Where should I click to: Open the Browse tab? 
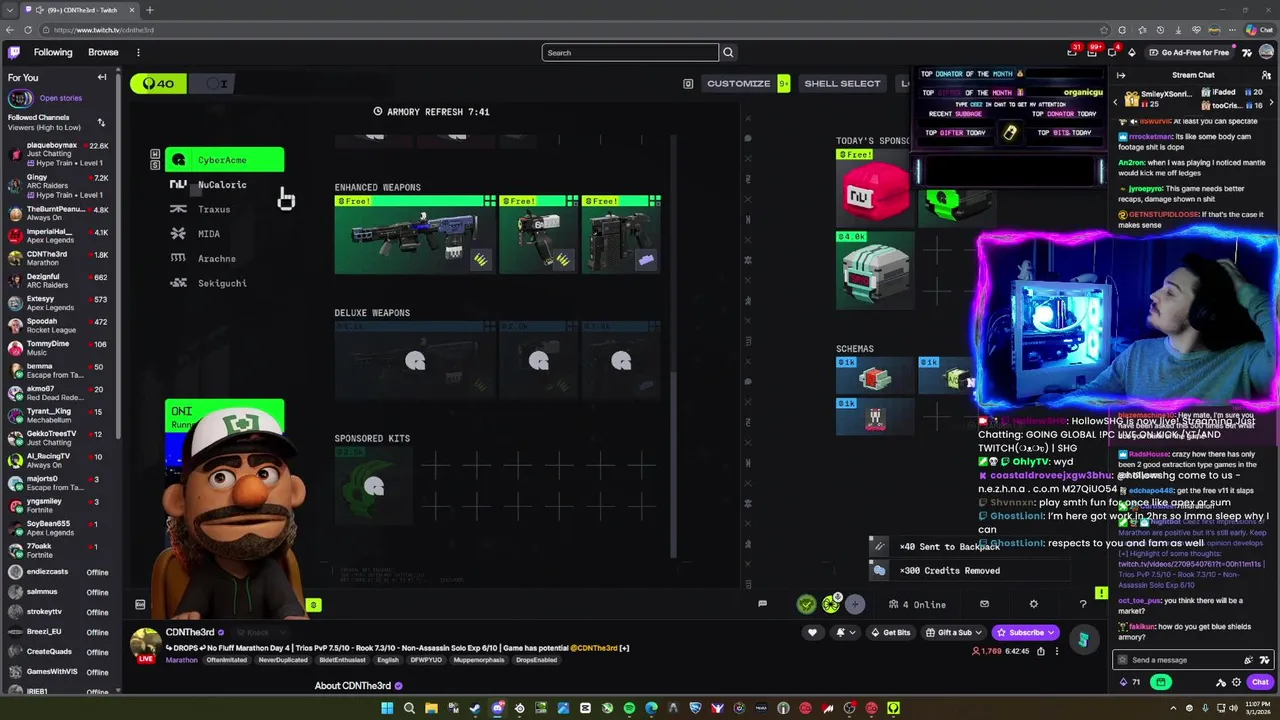(x=103, y=52)
